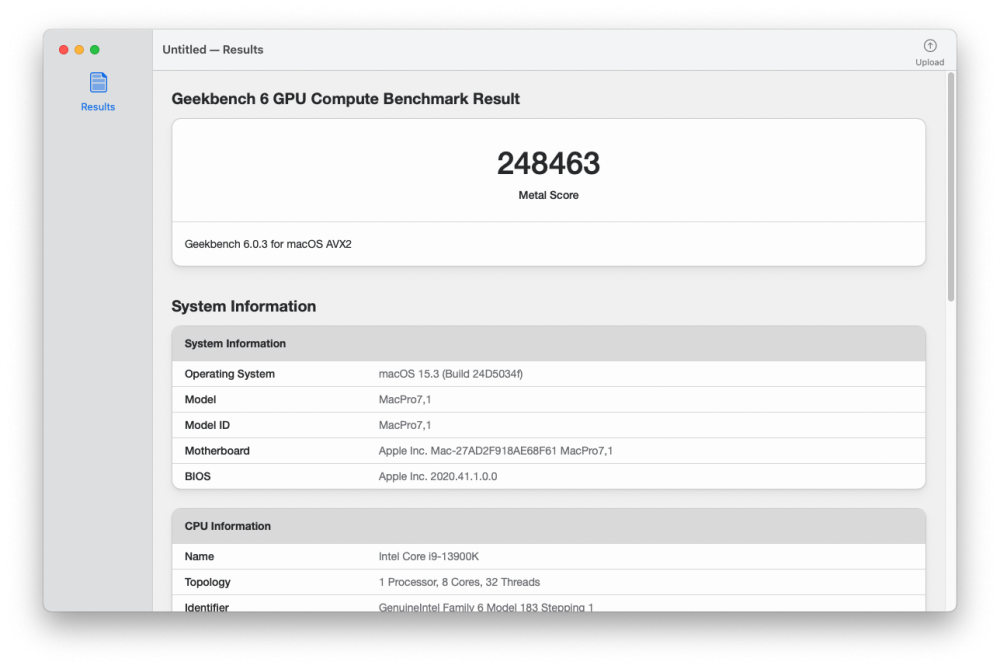Click the large System Information section heading
The width and height of the screenshot is (1000, 669).
244,306
